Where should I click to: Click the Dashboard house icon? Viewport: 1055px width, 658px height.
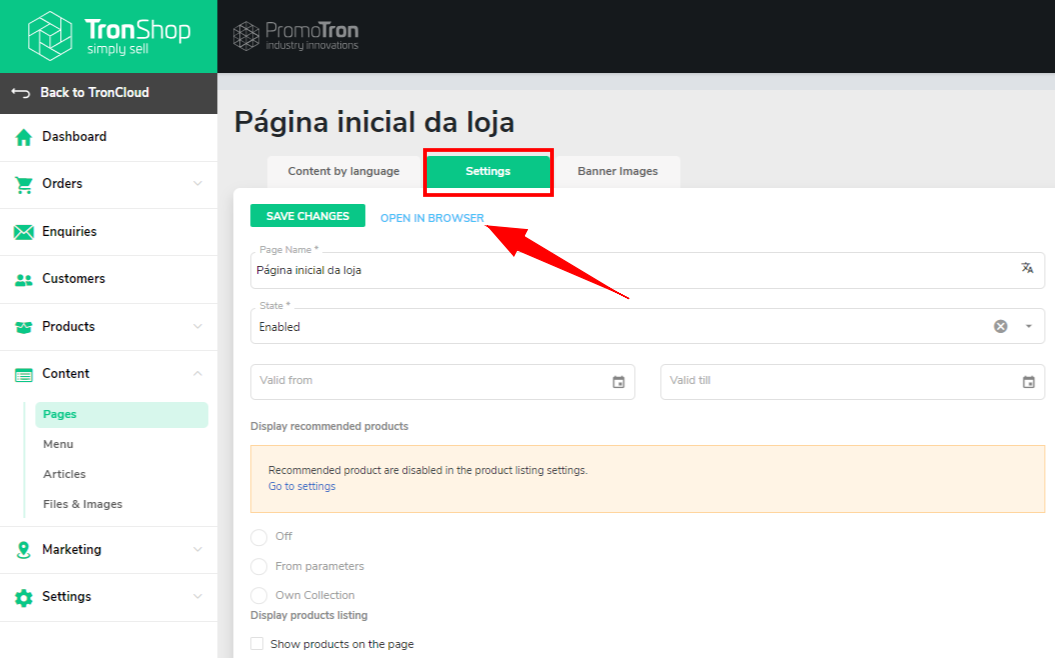coord(24,137)
